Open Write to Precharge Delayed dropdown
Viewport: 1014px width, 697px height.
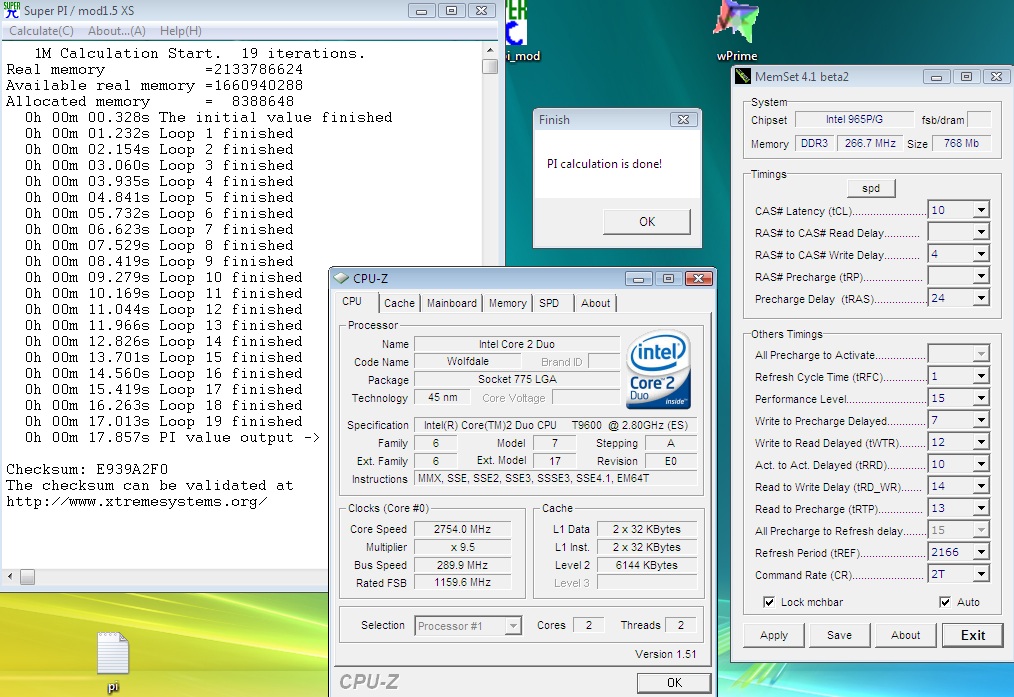point(981,420)
